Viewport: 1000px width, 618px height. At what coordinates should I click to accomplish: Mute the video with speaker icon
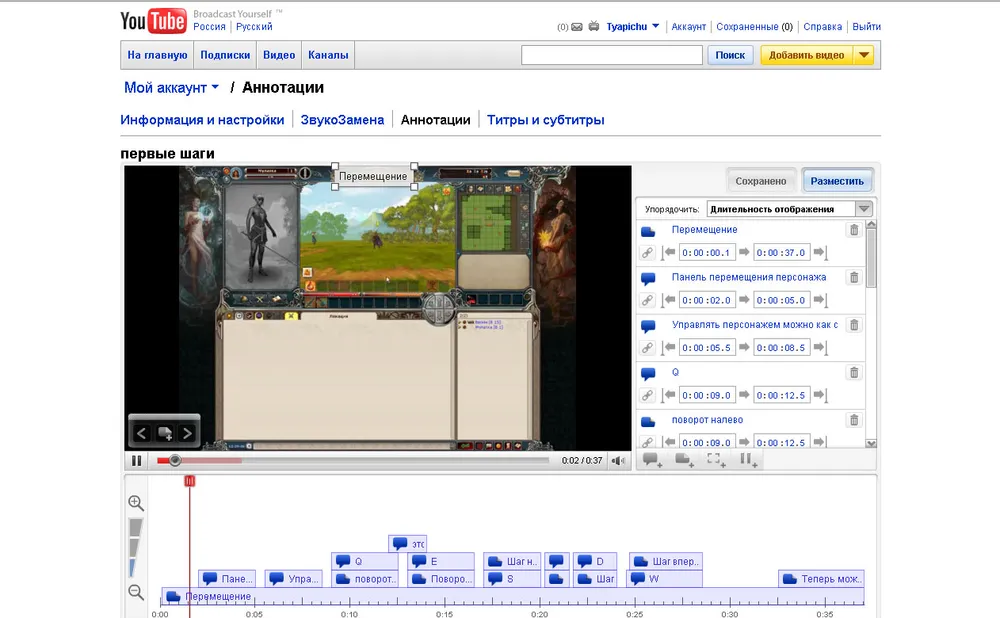620,461
